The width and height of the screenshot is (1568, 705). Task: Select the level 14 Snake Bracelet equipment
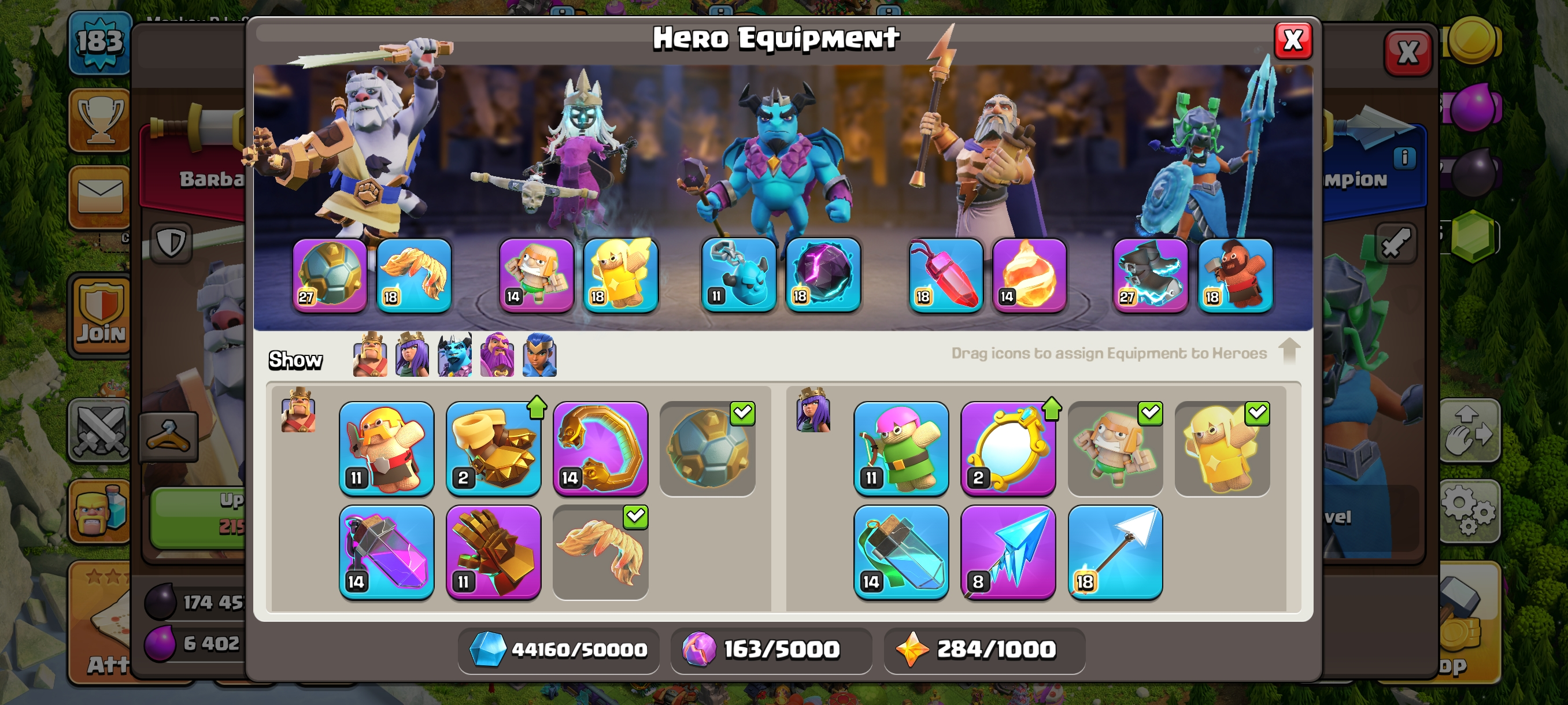(x=600, y=448)
